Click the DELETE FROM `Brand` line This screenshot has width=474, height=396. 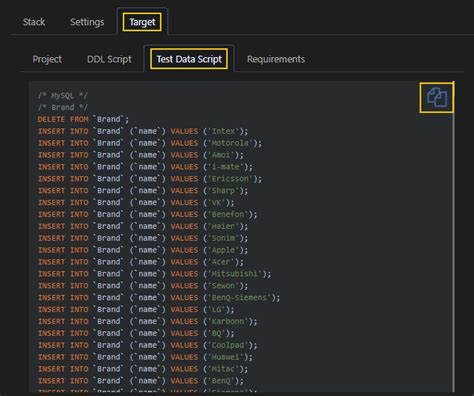pos(83,119)
